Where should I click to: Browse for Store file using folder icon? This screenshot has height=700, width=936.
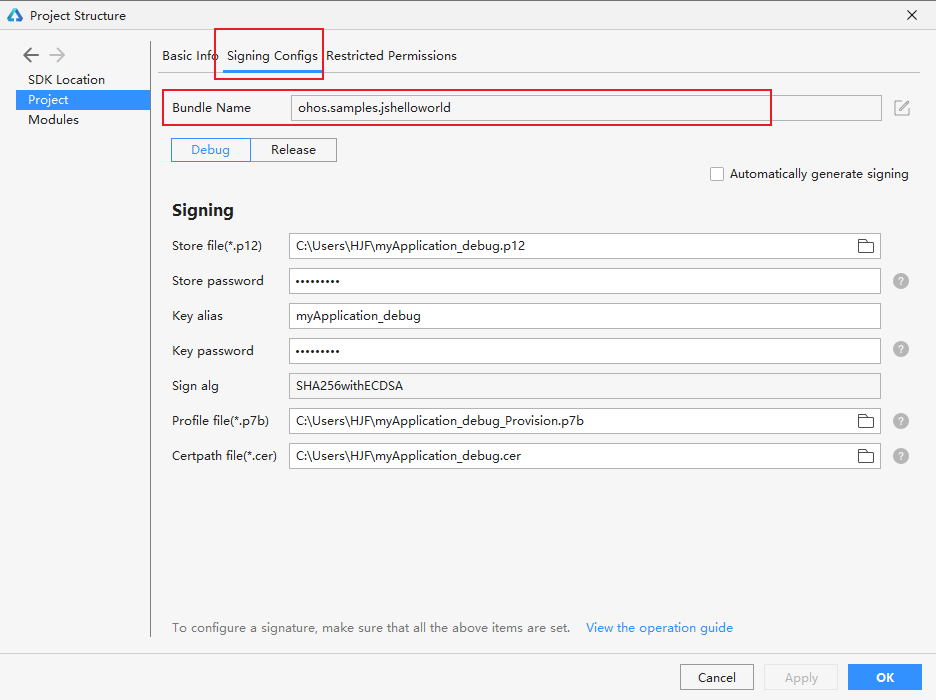point(866,246)
